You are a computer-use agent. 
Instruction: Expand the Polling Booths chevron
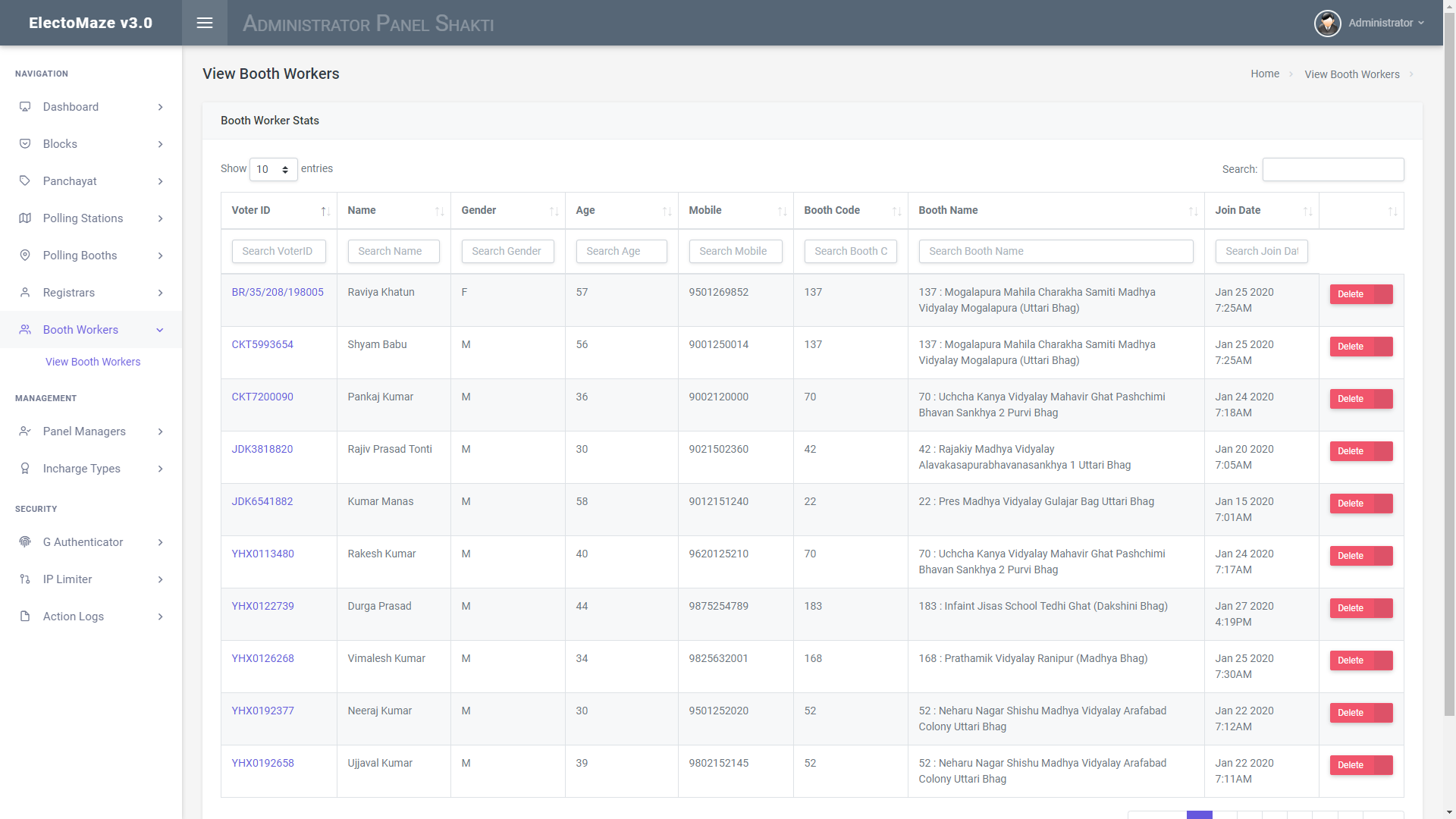click(160, 256)
